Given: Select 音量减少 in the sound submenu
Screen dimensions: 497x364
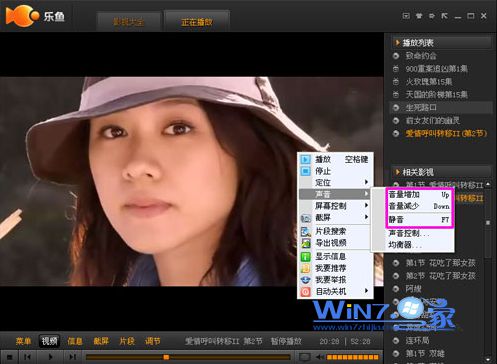Looking at the screenshot, I should coord(419,206).
